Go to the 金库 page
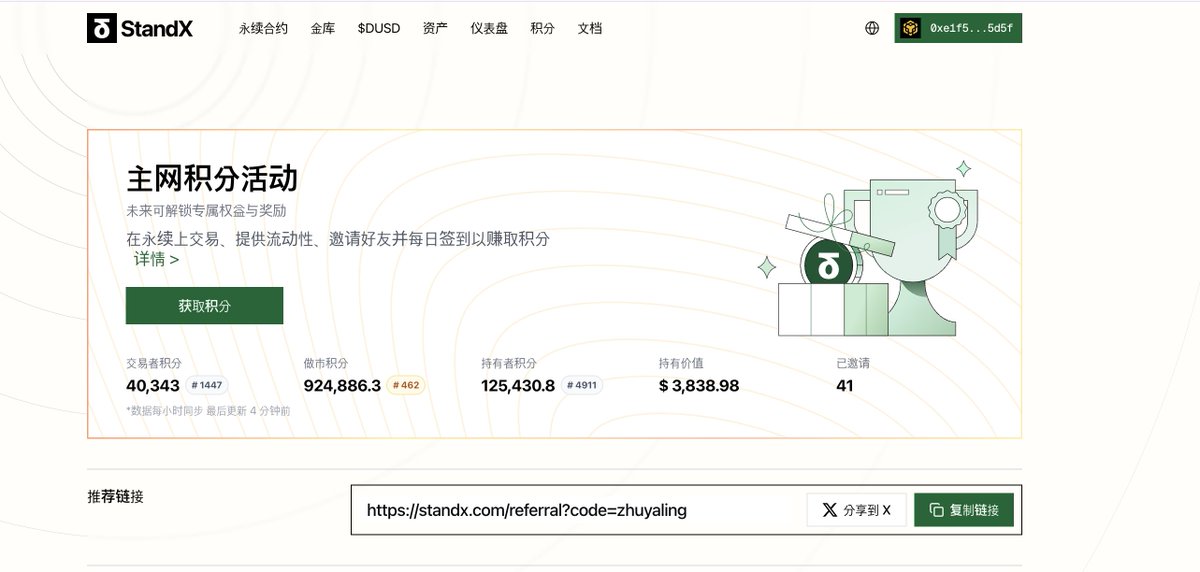Image resolution: width=1200 pixels, height=572 pixels. tap(323, 28)
